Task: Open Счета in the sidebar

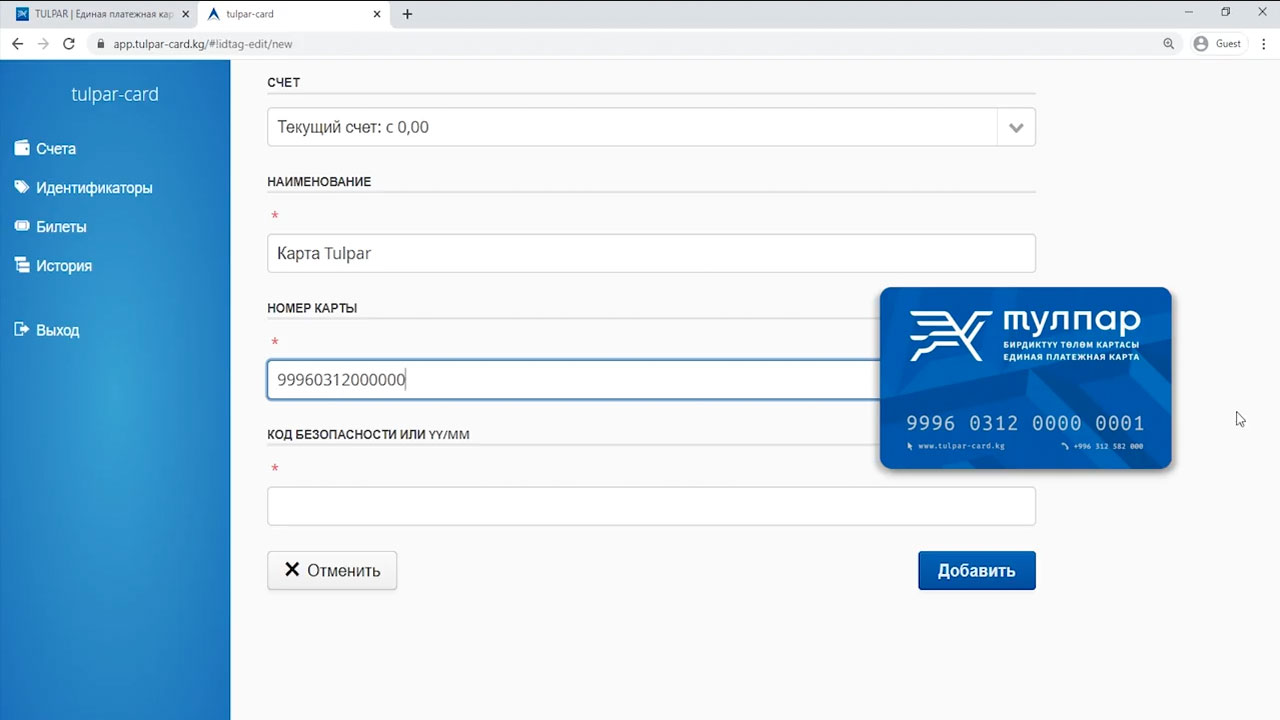Action: tap(56, 148)
